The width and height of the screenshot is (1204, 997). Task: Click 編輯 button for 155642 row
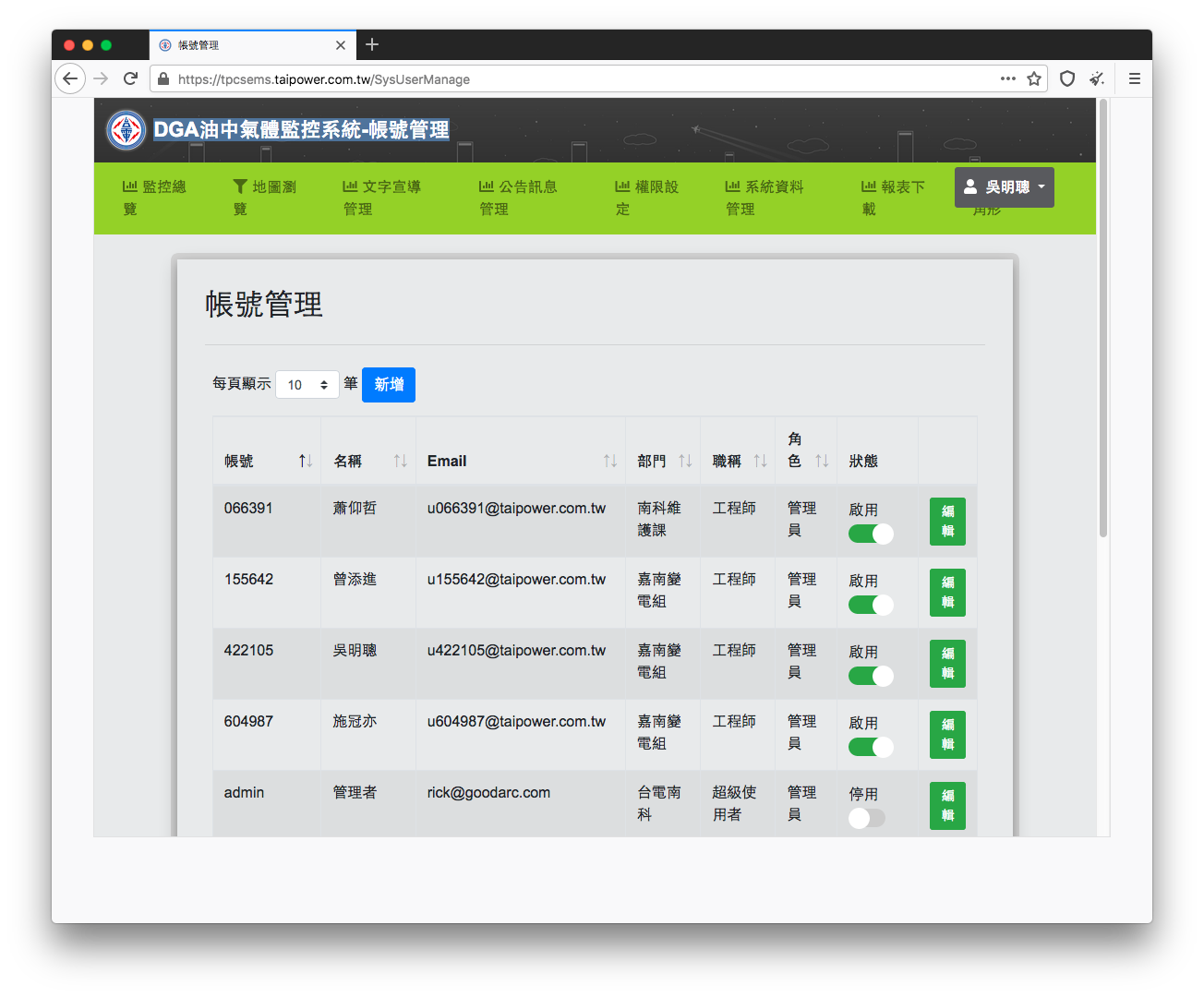point(947,593)
